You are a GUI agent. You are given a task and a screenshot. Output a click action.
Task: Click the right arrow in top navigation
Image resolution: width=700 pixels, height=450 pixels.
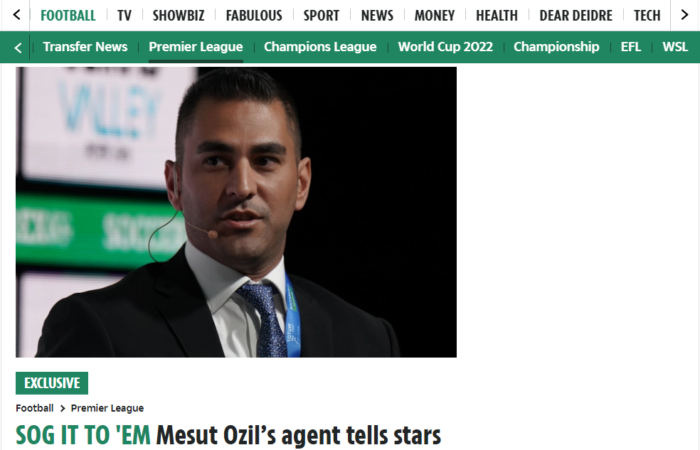pos(684,15)
